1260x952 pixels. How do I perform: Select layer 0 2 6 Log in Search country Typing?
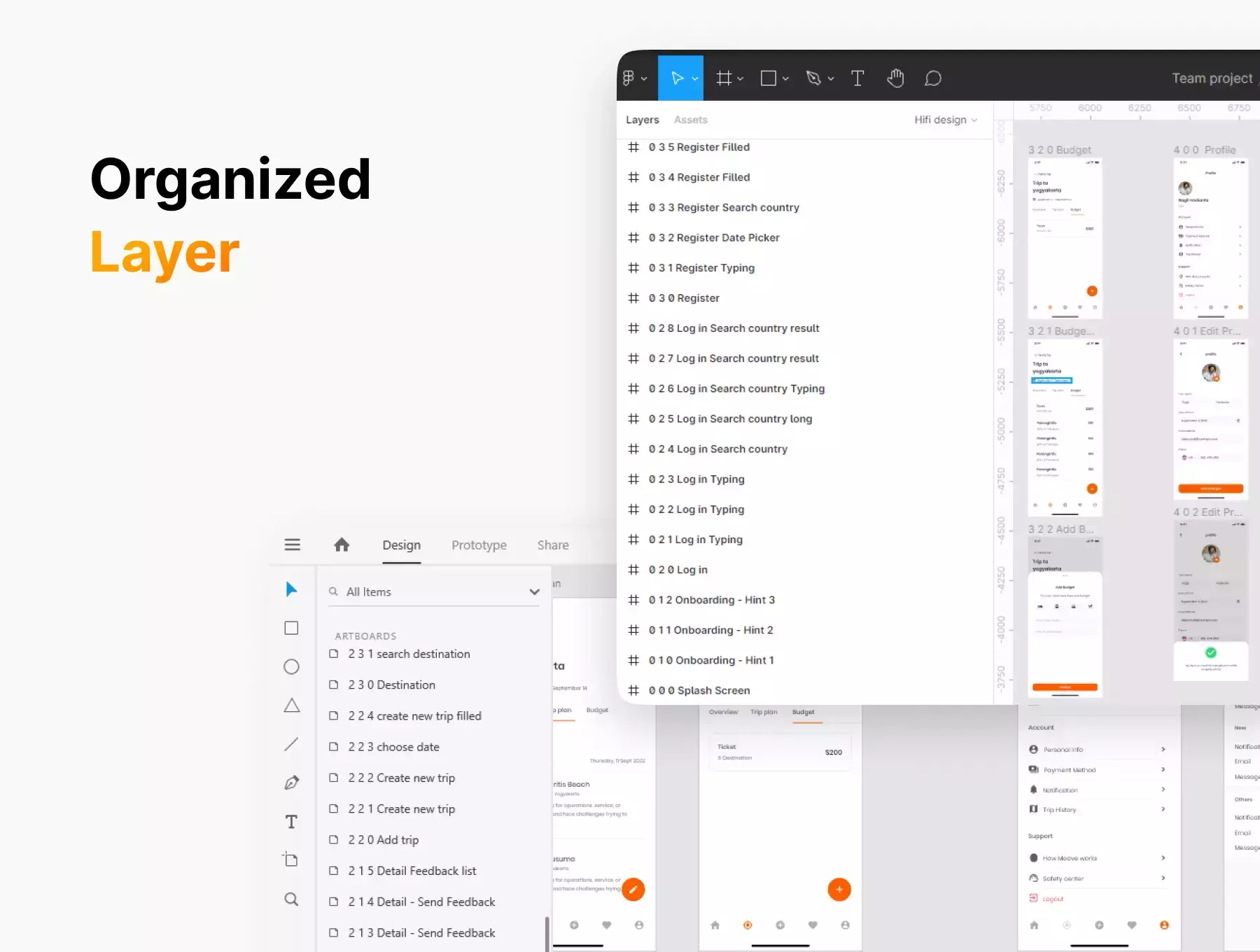(805, 388)
